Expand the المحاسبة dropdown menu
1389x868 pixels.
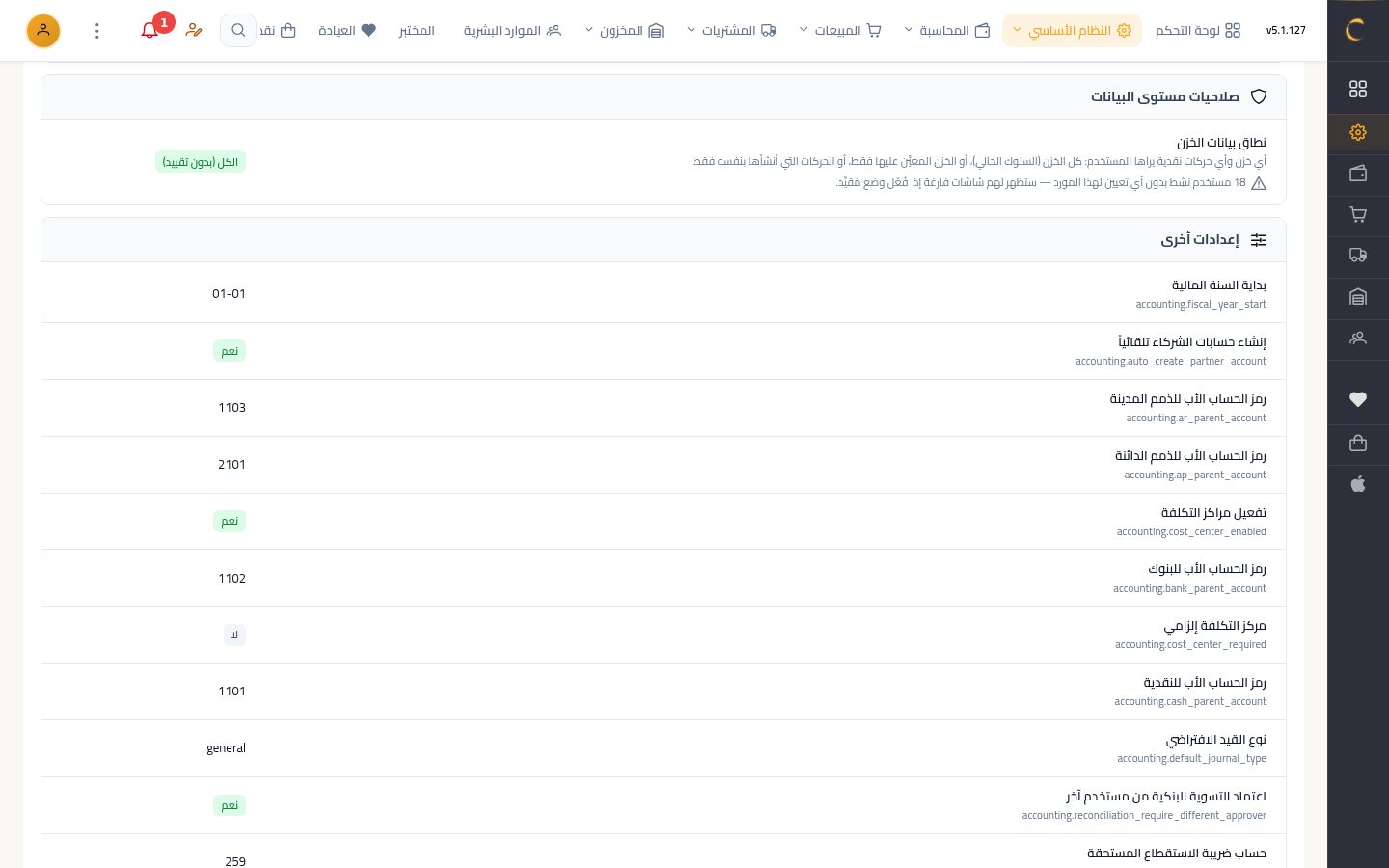point(947,30)
